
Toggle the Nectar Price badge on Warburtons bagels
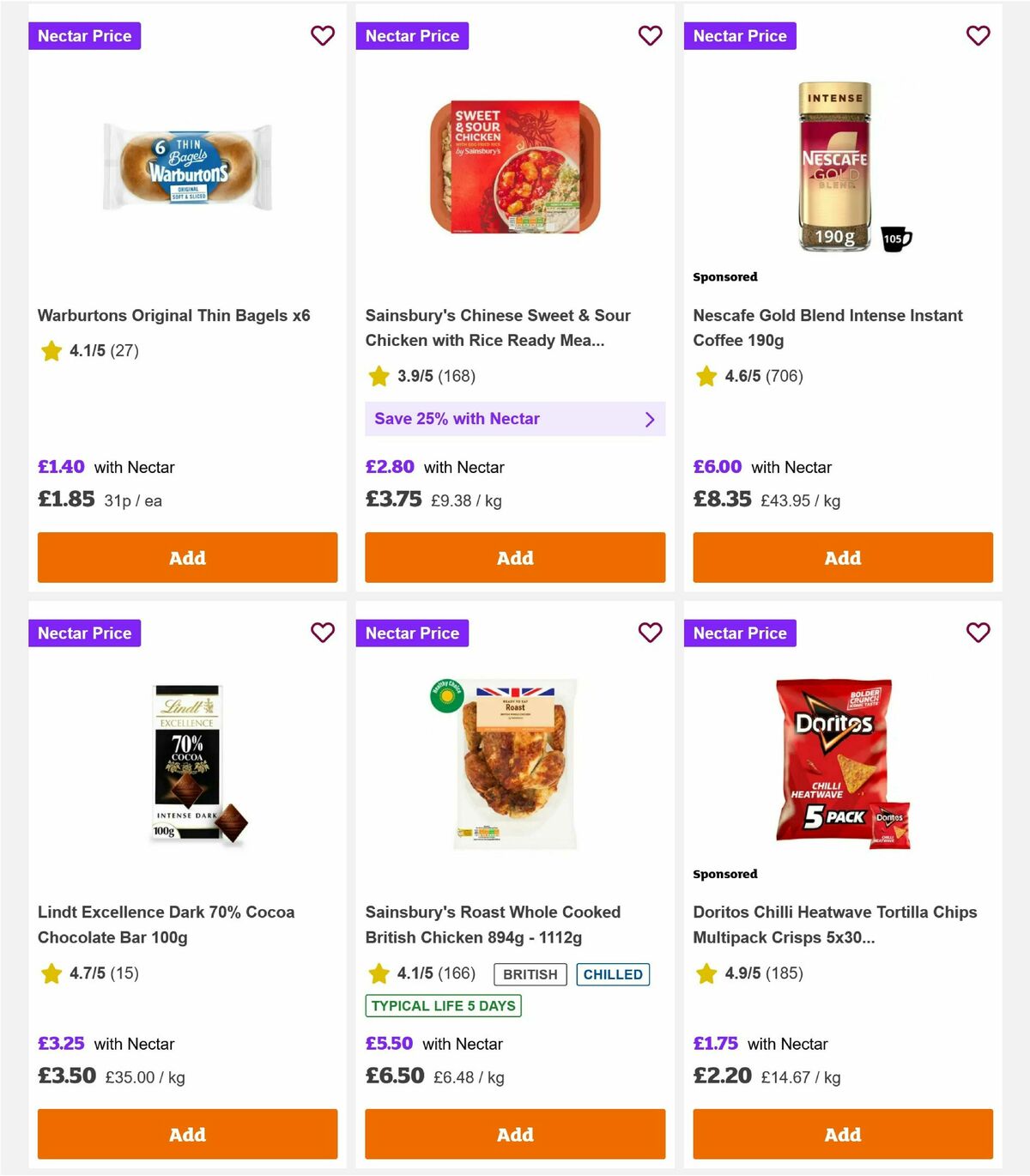tap(84, 36)
